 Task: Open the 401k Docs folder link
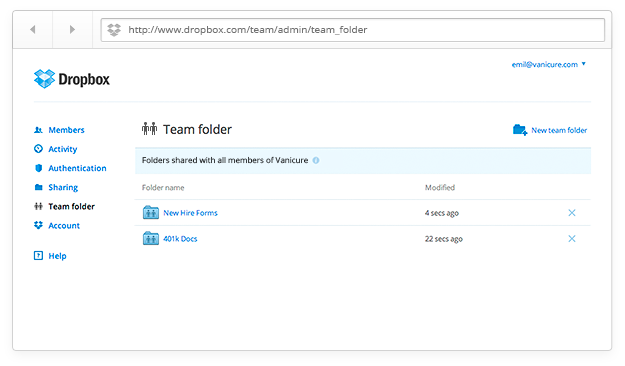pos(180,239)
